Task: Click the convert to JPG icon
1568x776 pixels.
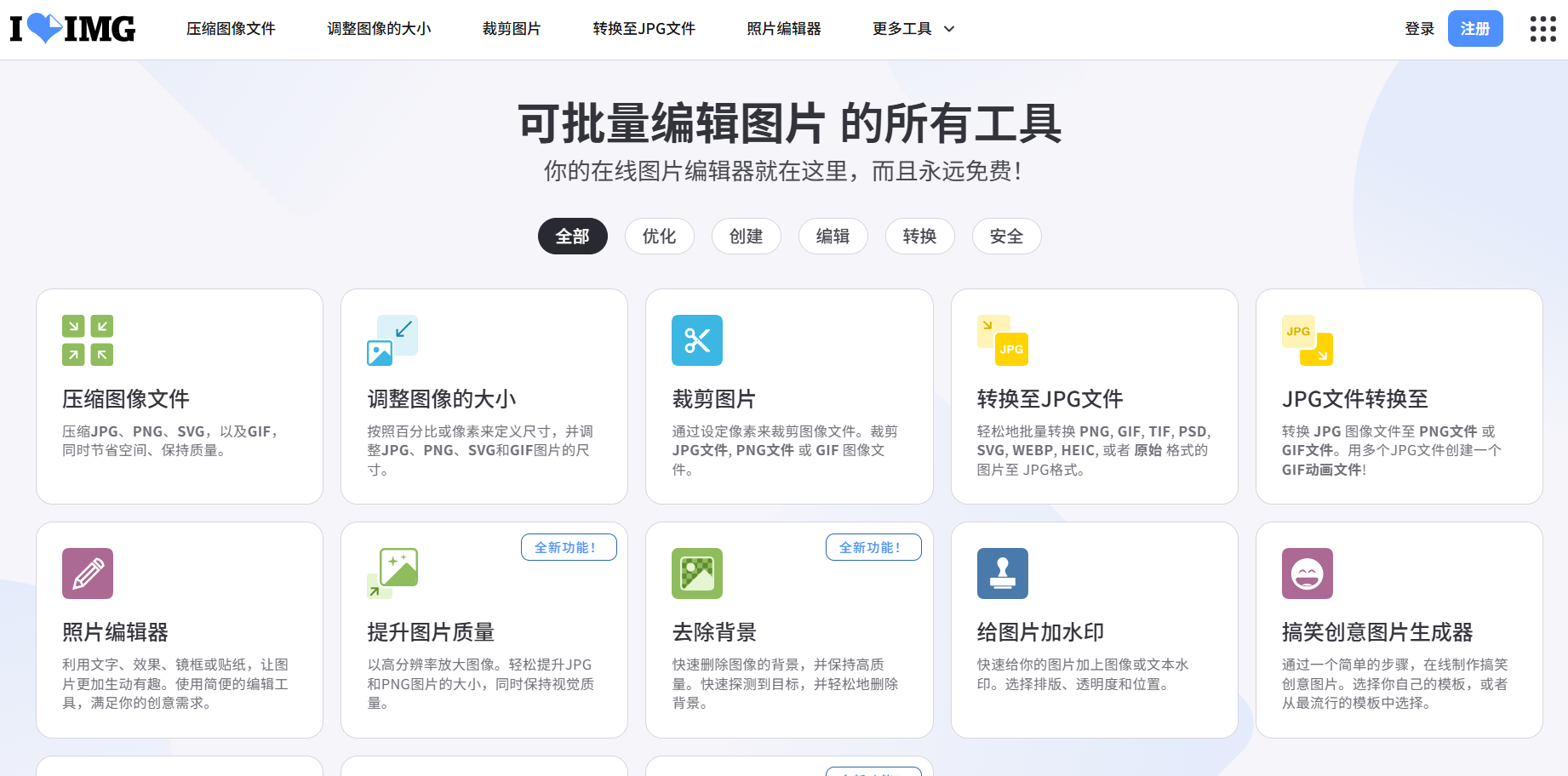Action: [1002, 340]
